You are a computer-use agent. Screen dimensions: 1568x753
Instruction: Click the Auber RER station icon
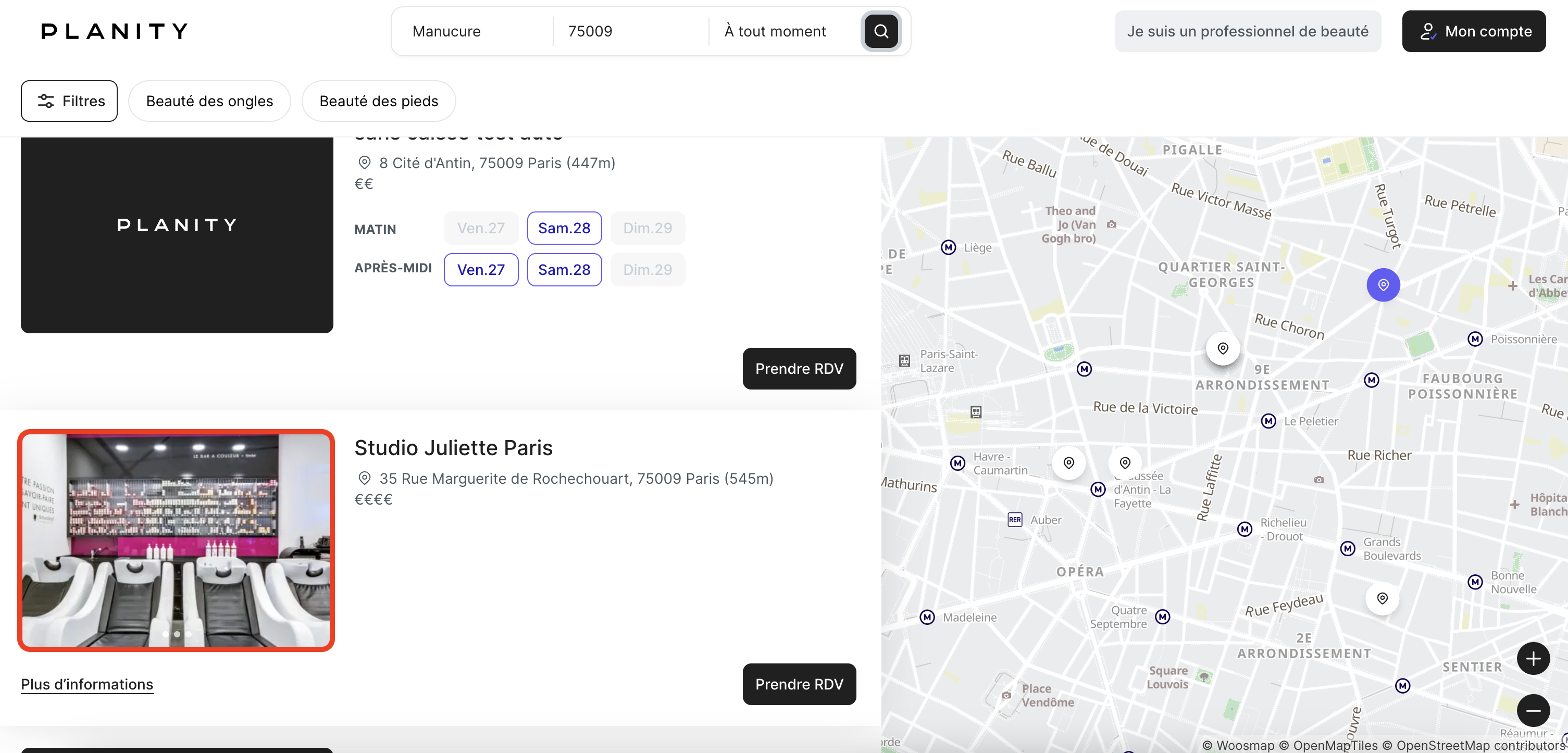click(x=1015, y=520)
